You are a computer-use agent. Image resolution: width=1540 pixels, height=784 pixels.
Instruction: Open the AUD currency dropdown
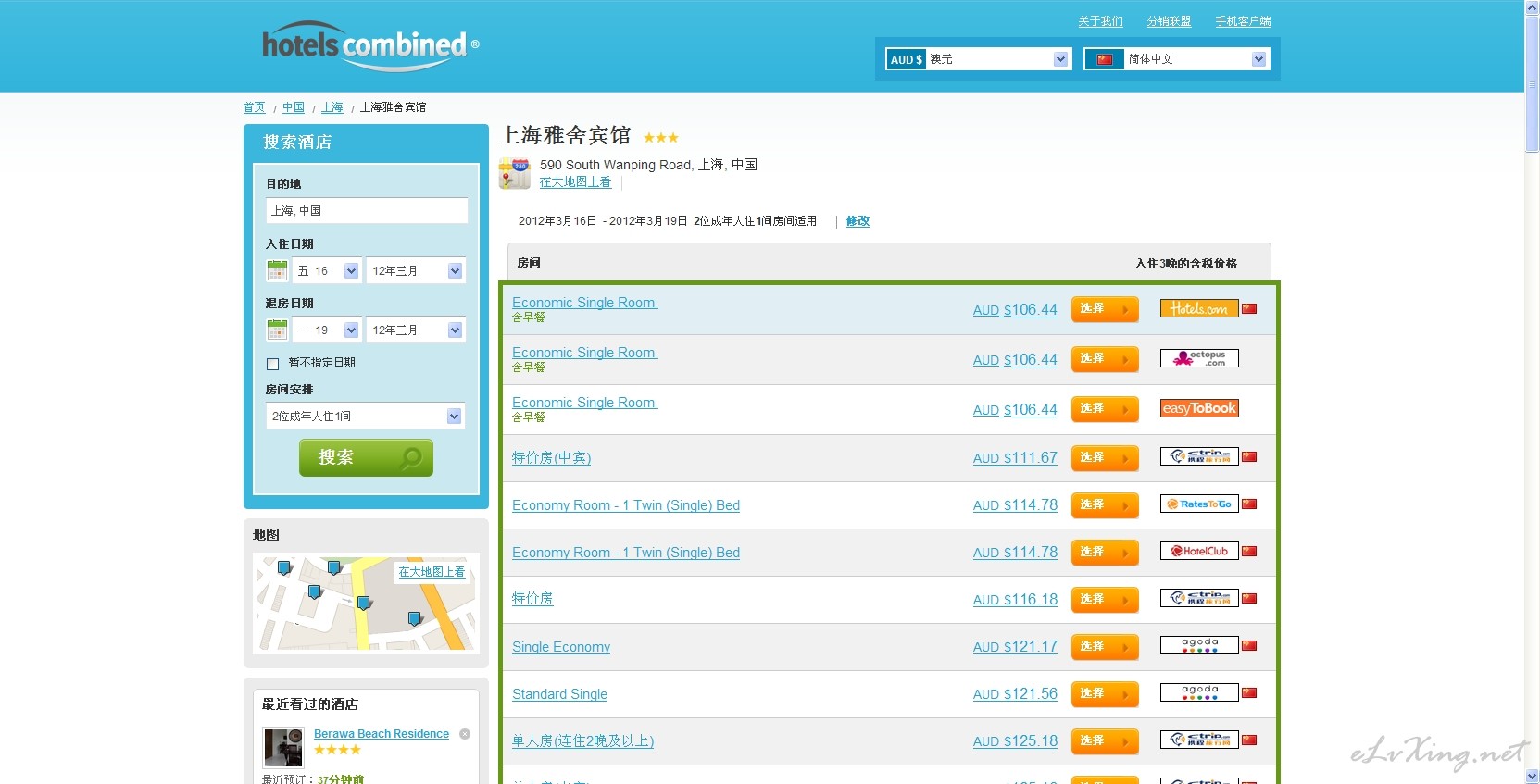[x=978, y=59]
